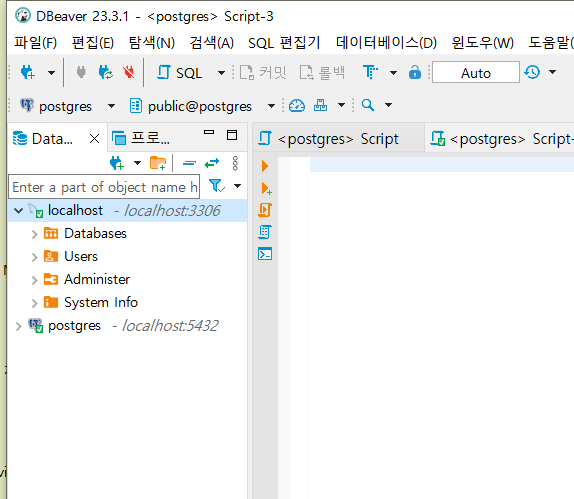Screen dimensions: 574x499
Task: Click the Auto commit mode field
Action: (x=476, y=72)
